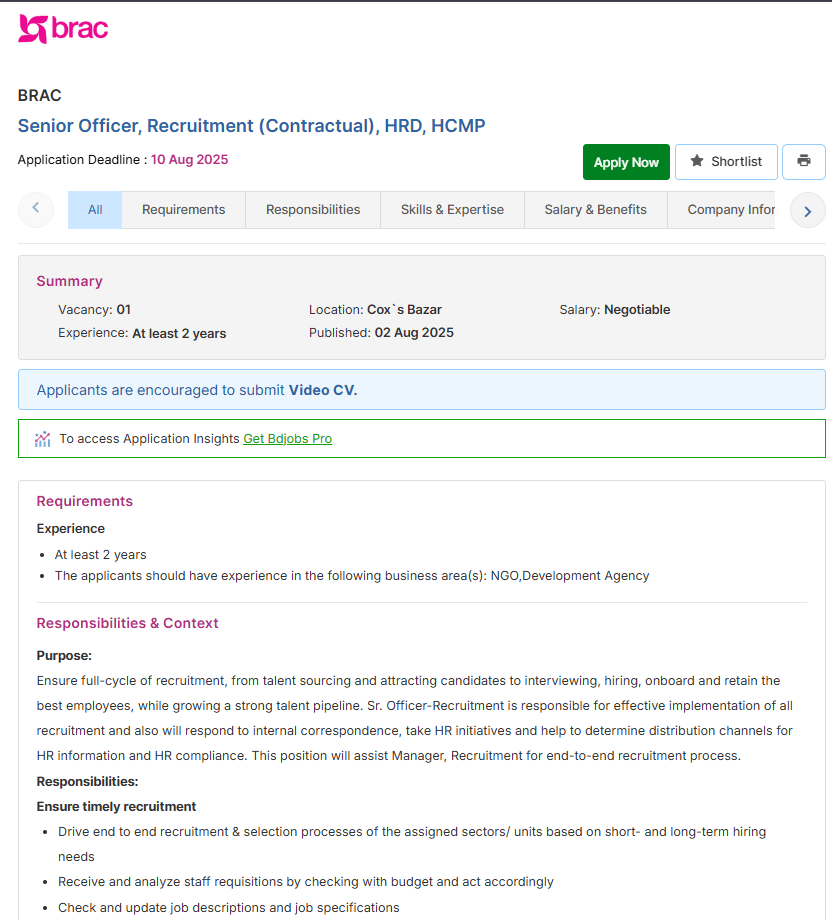Click the Apply Now button
This screenshot has width=832, height=920.
(626, 162)
